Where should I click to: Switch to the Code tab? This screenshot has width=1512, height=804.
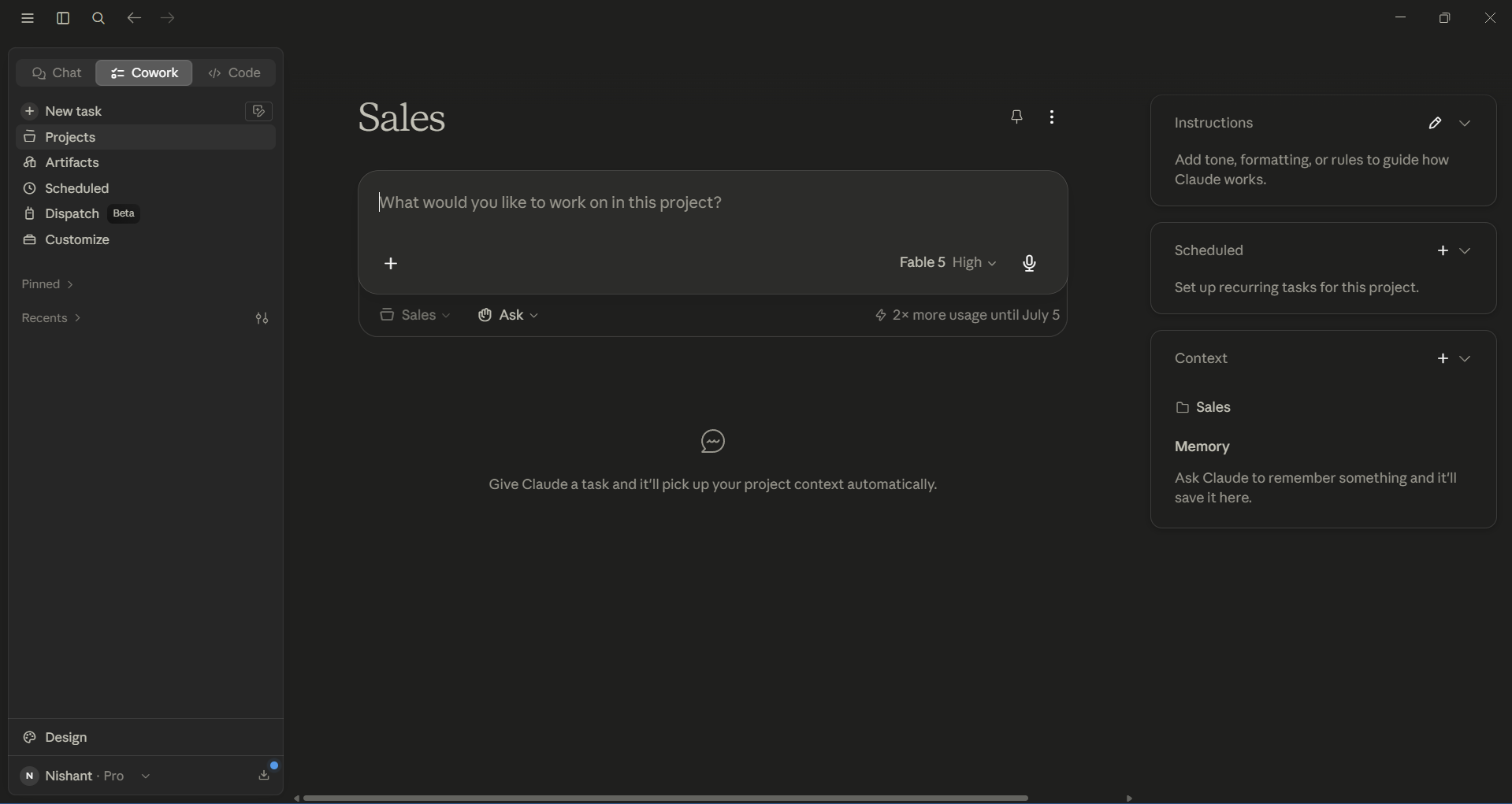pos(235,73)
